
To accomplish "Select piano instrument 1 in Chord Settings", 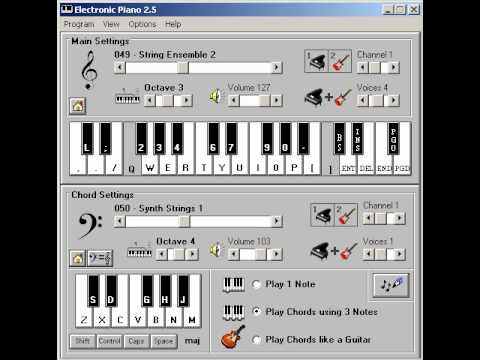I will coord(322,215).
